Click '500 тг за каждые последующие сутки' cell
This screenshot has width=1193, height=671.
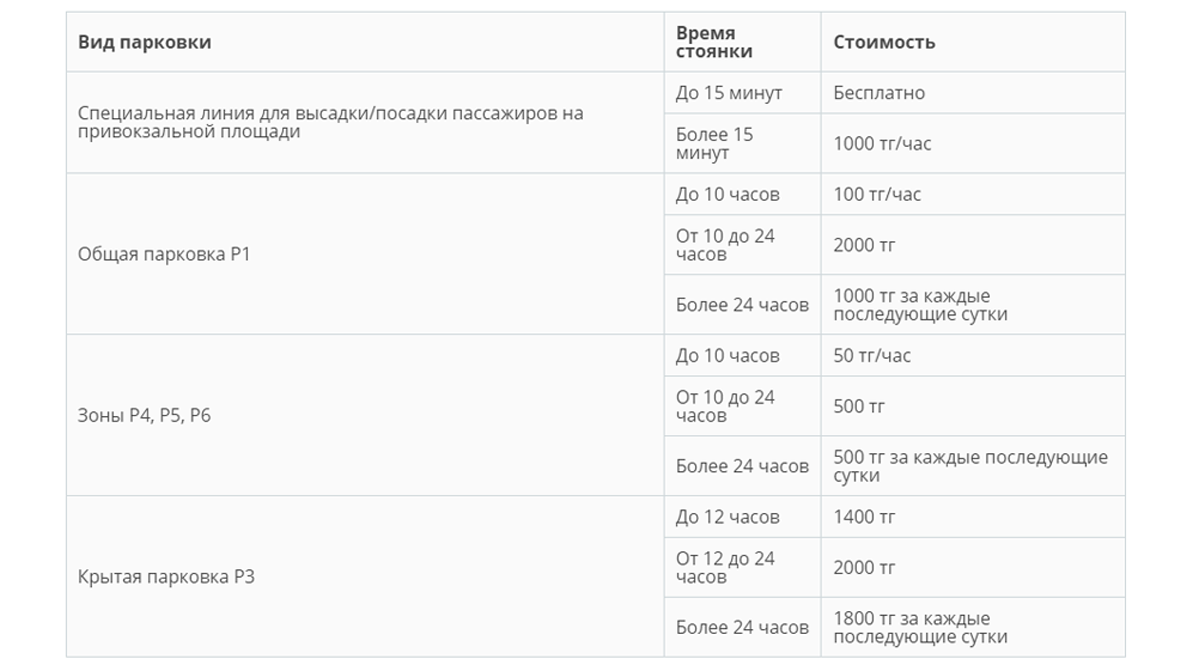(973, 466)
